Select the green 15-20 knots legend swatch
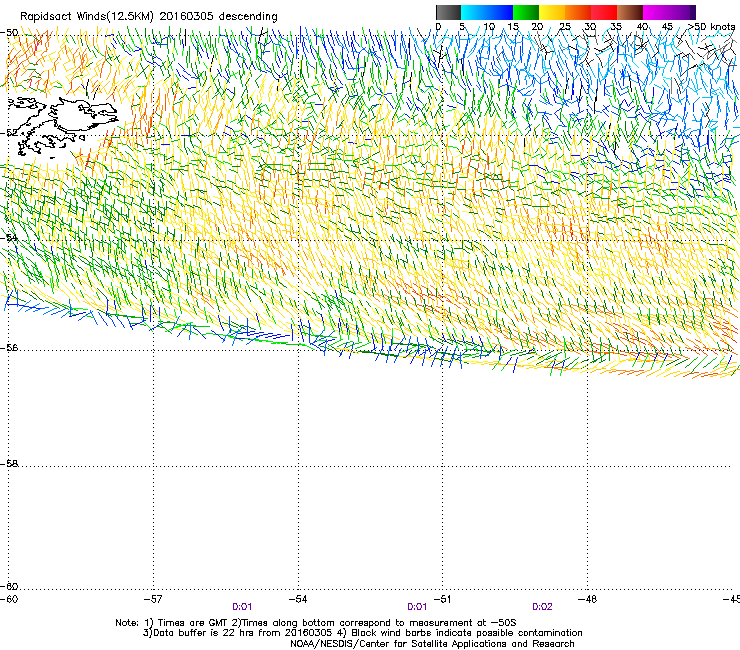 (x=526, y=12)
